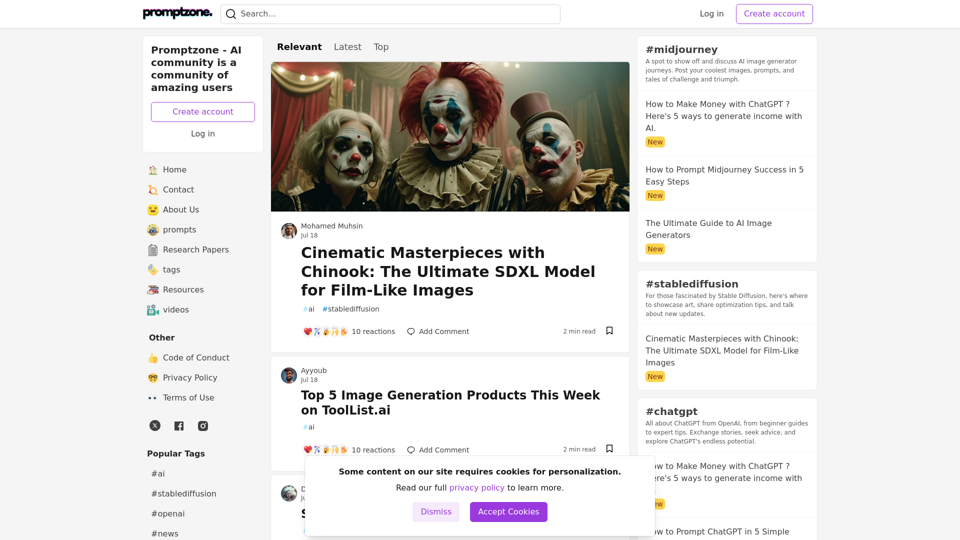This screenshot has width=960, height=540.
Task: Click comment bubble on Top 5 Image post
Action: pyautogui.click(x=411, y=449)
